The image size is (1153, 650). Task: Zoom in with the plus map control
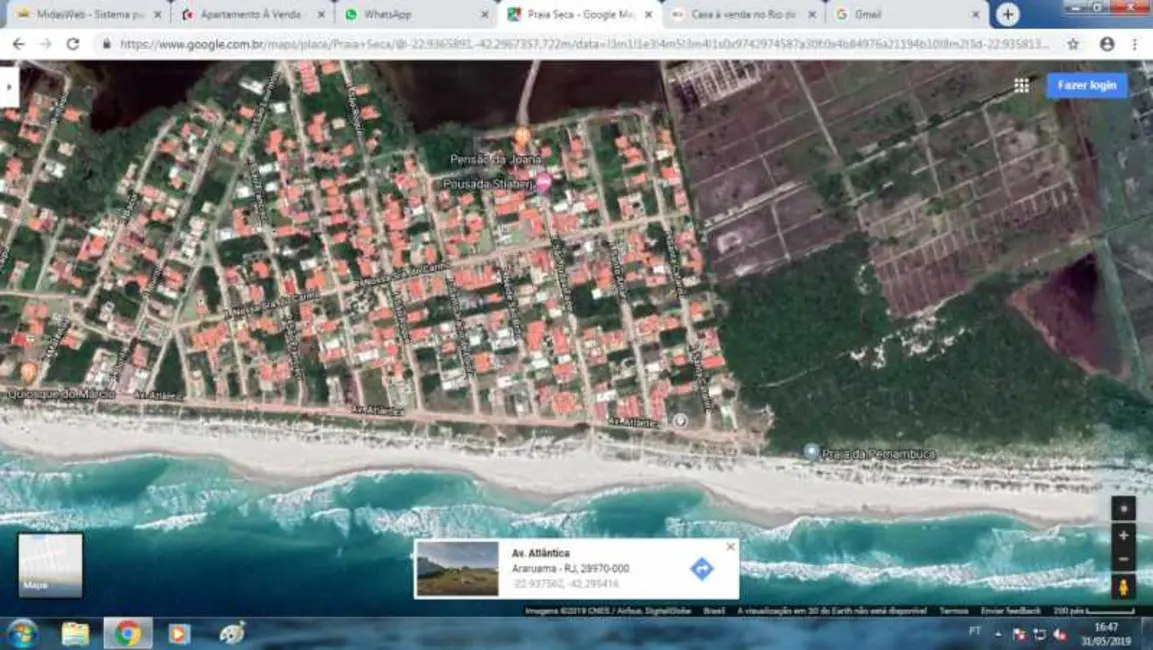point(1122,536)
